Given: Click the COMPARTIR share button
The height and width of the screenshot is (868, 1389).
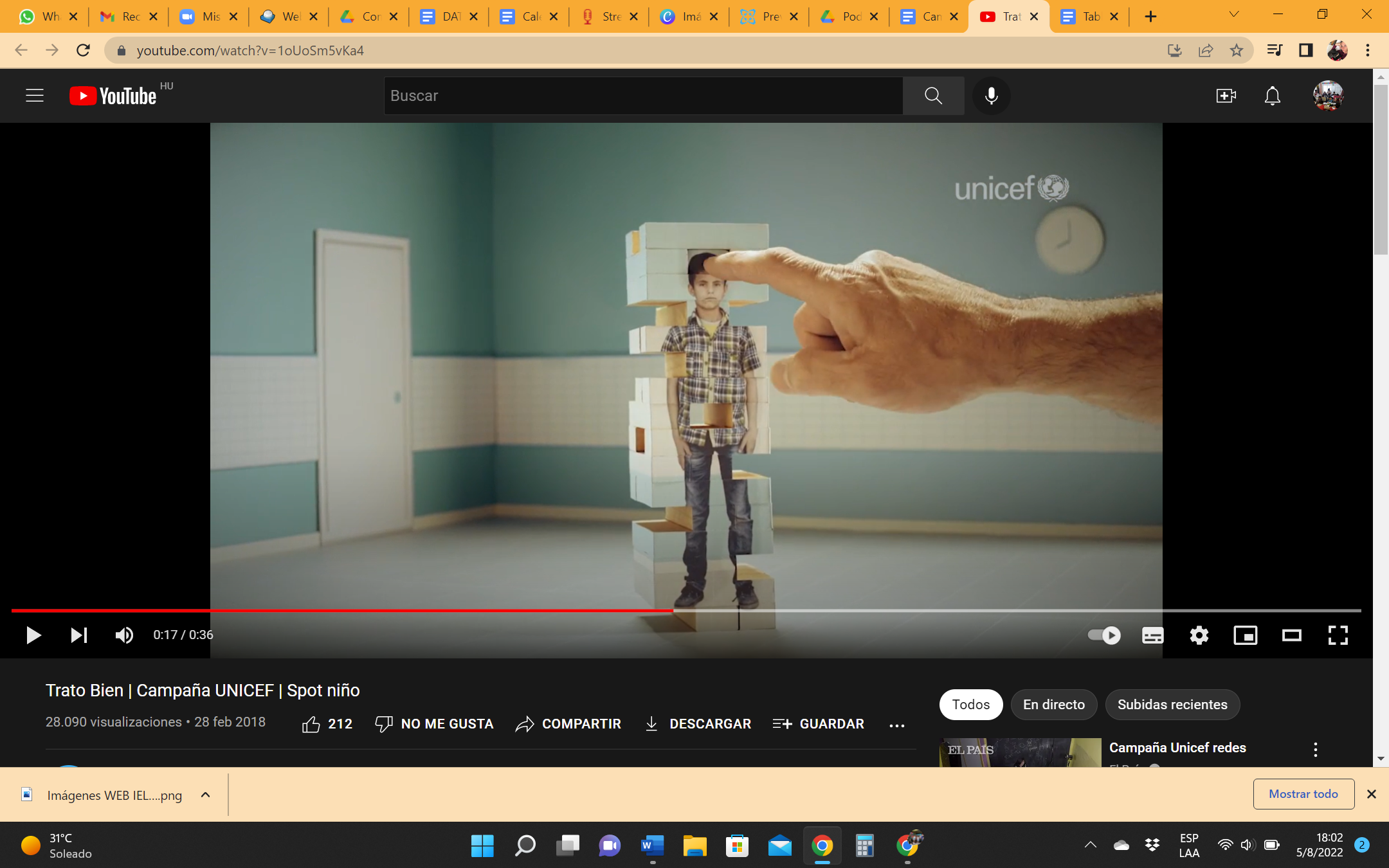Looking at the screenshot, I should pos(568,724).
